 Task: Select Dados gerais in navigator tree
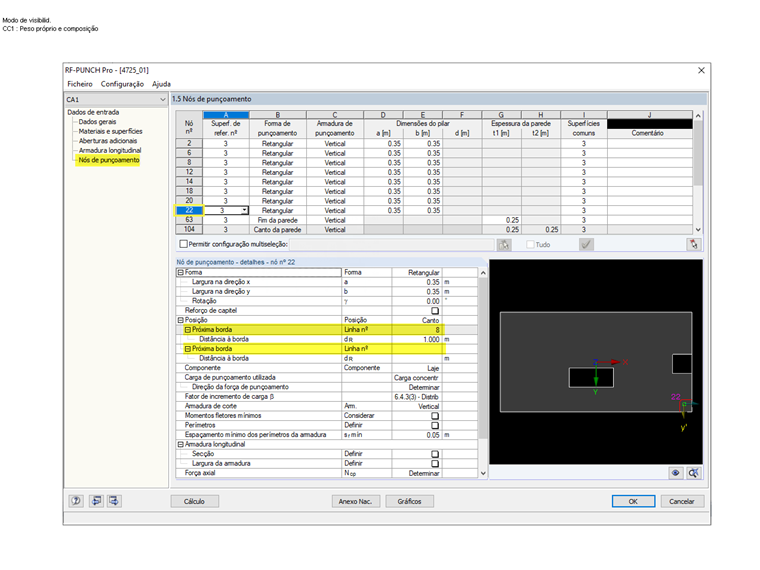pos(97,122)
